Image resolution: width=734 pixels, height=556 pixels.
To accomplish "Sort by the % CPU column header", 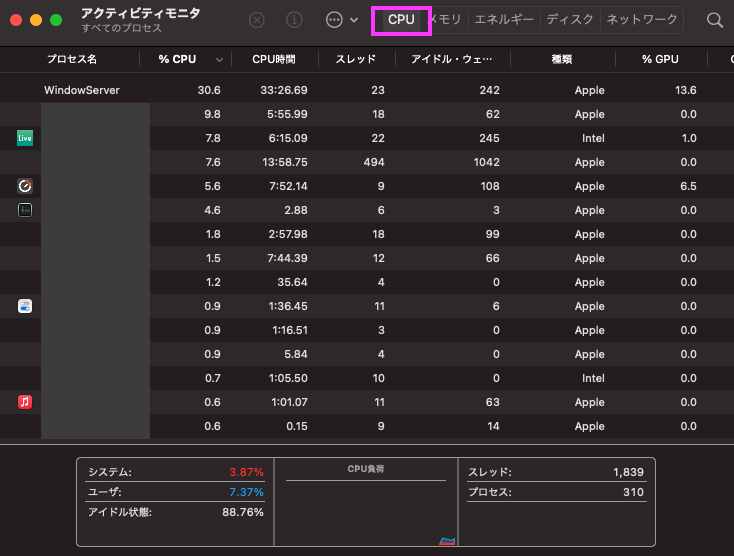I will 177,59.
